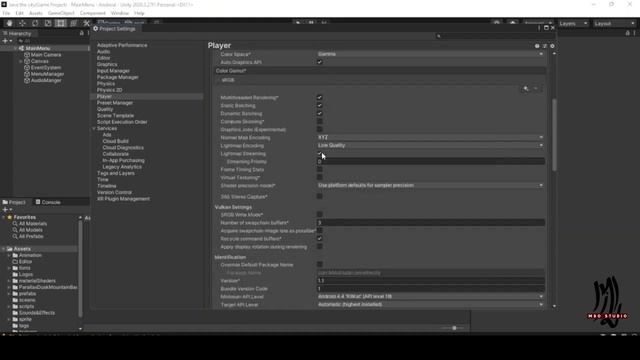Click the Project panel add plus button
Viewport: 640px width, 360px height.
pos(5,209)
